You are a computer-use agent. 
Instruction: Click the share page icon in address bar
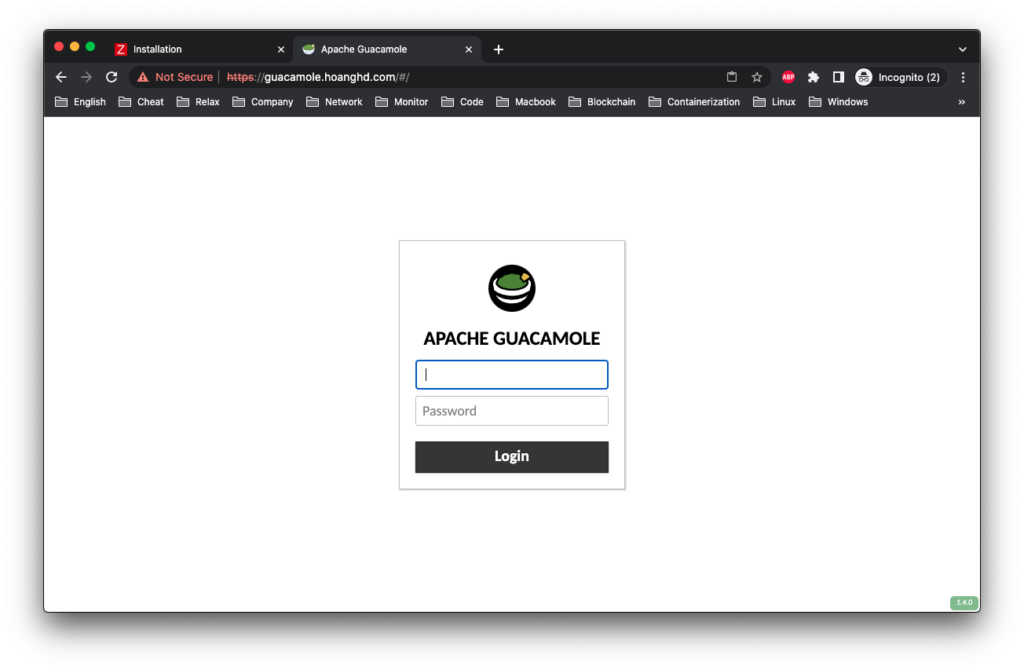coord(732,77)
